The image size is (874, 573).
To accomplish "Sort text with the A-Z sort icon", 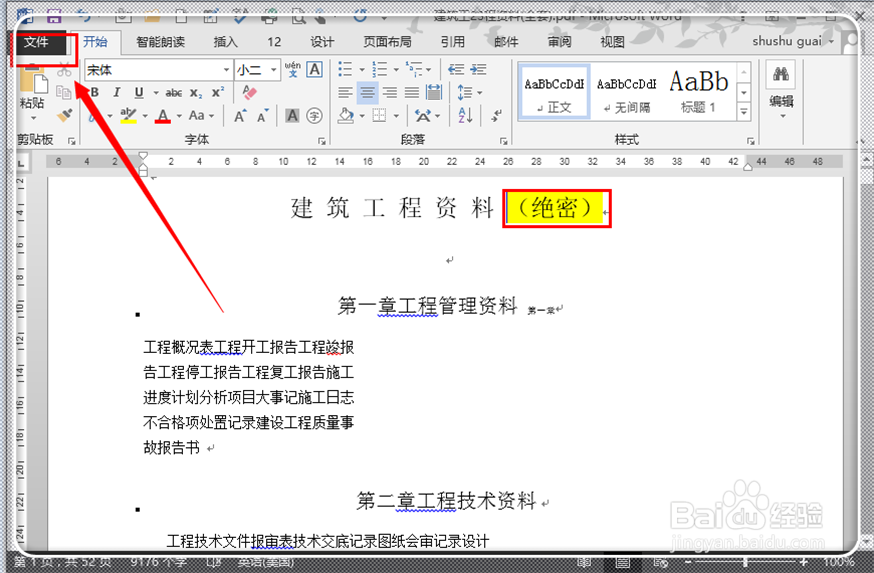I will coord(465,116).
